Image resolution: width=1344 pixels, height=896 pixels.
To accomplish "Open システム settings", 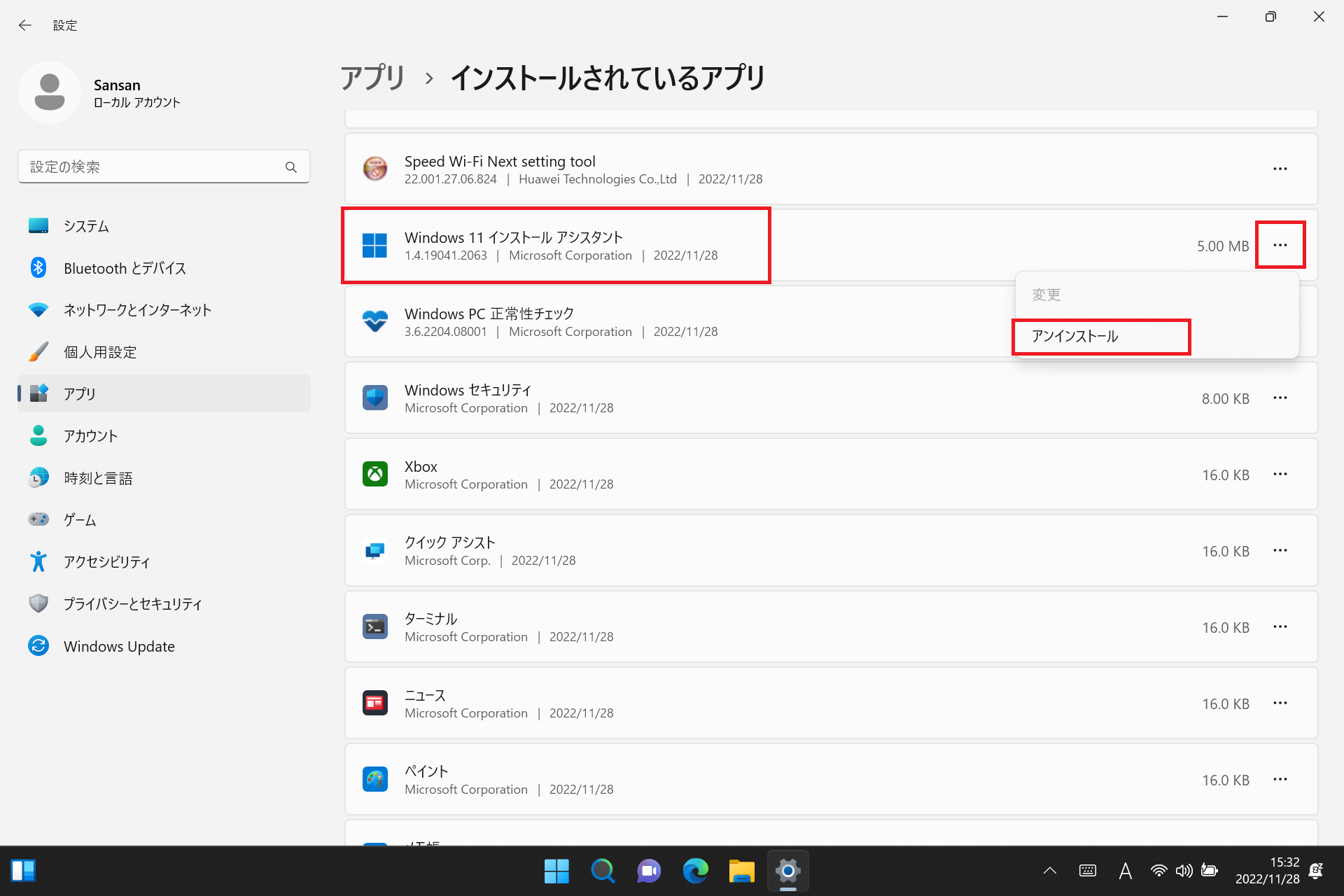I will click(x=164, y=226).
